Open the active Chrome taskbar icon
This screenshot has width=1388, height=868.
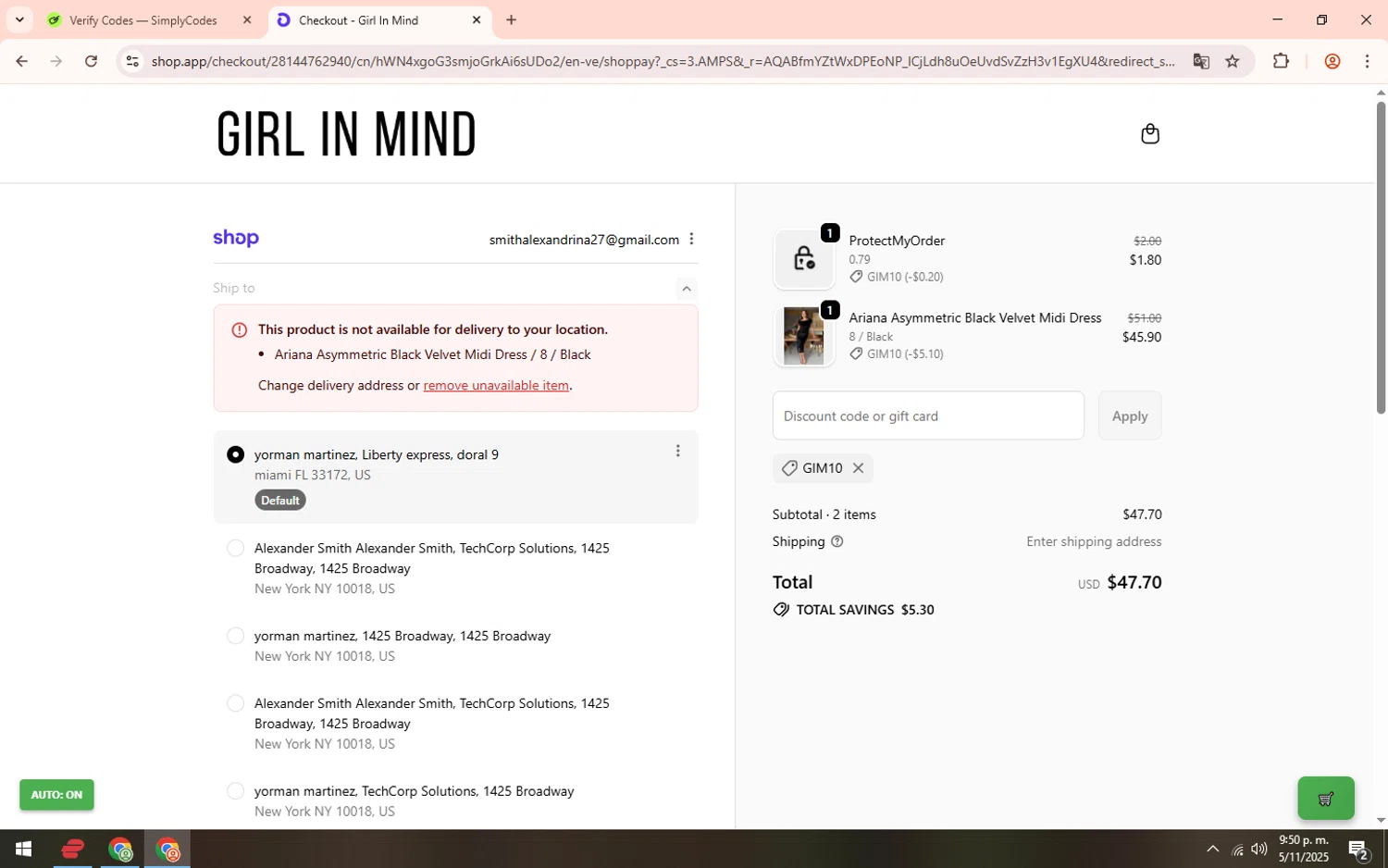(167, 849)
